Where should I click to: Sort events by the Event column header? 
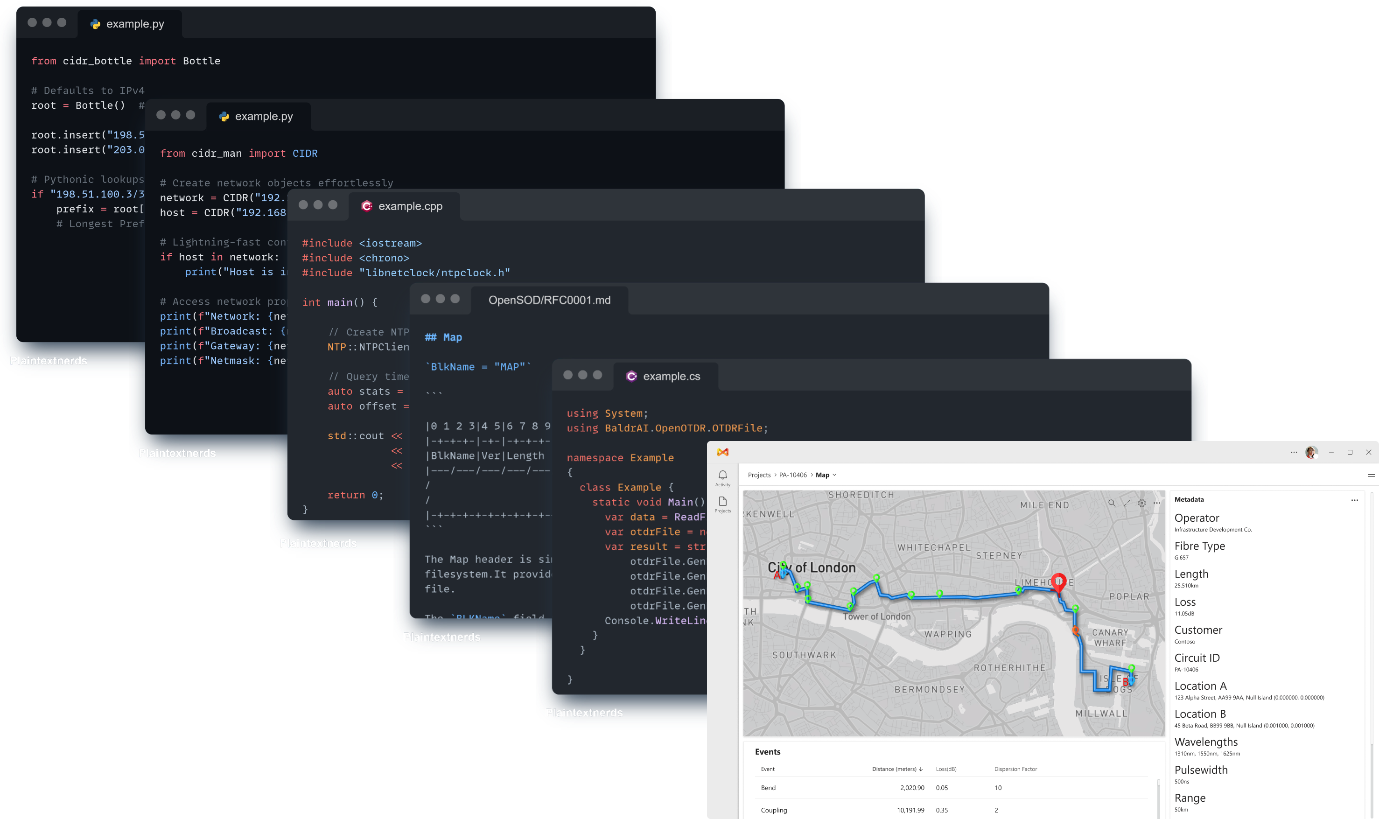(767, 769)
